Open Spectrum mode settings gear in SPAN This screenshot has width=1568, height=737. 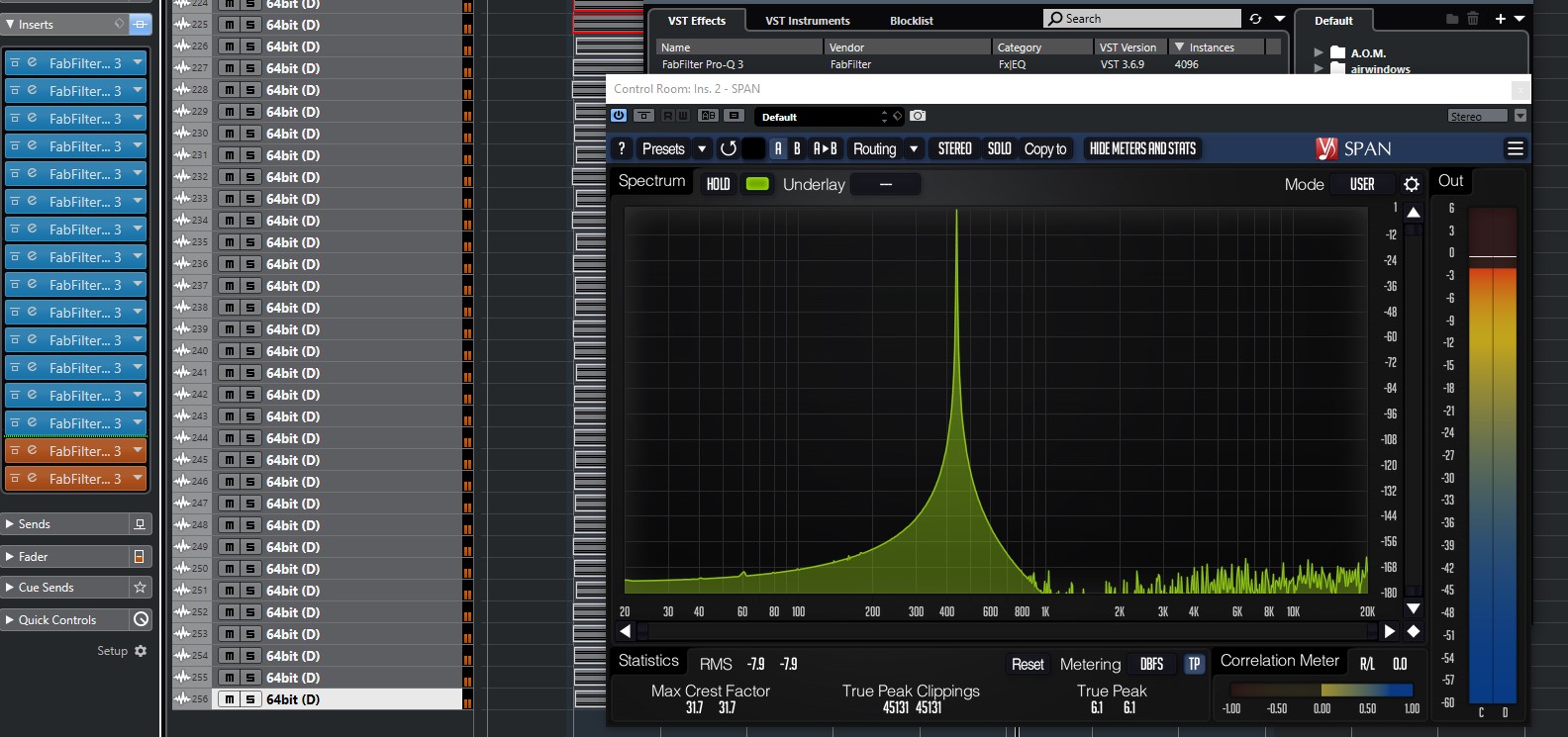[x=1412, y=184]
